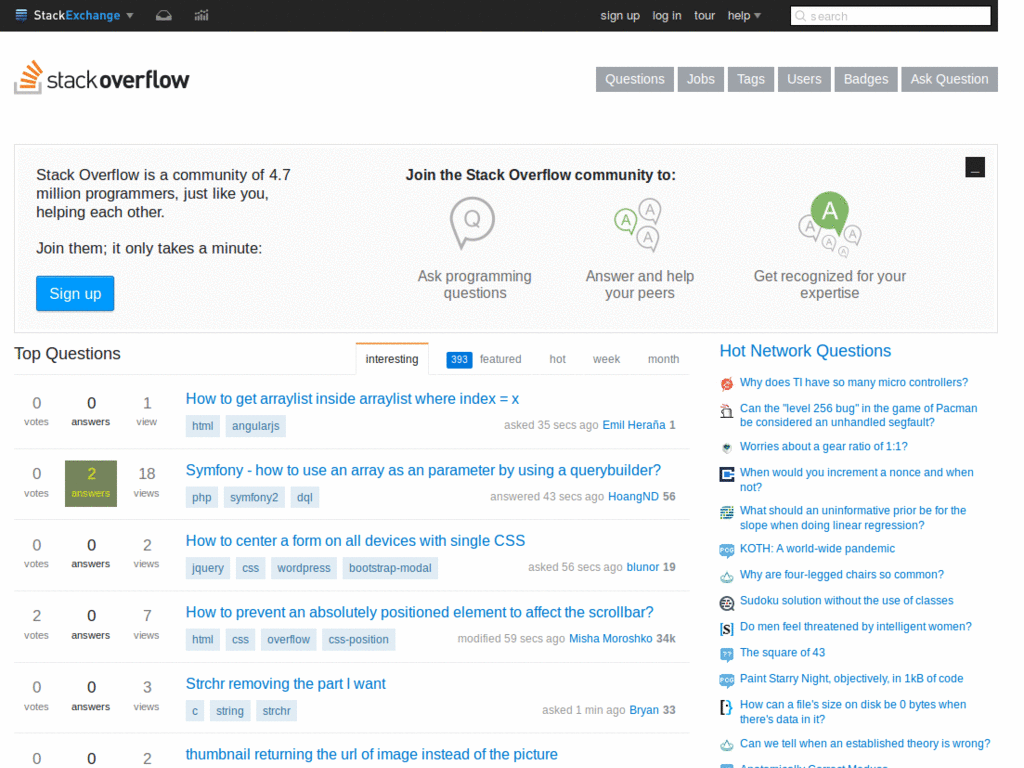Click the Ask Question button
Viewport: 1024px width, 768px height.
coord(949,79)
